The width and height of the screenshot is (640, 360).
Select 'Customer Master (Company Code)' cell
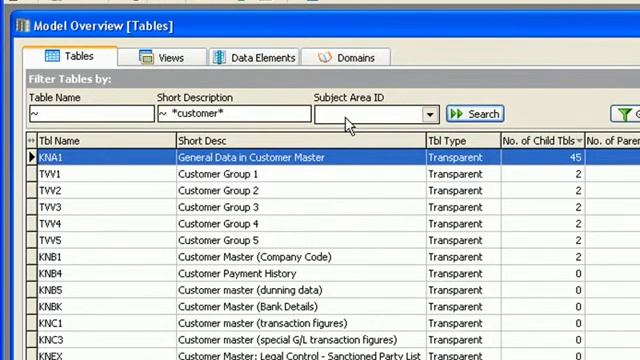301,257
